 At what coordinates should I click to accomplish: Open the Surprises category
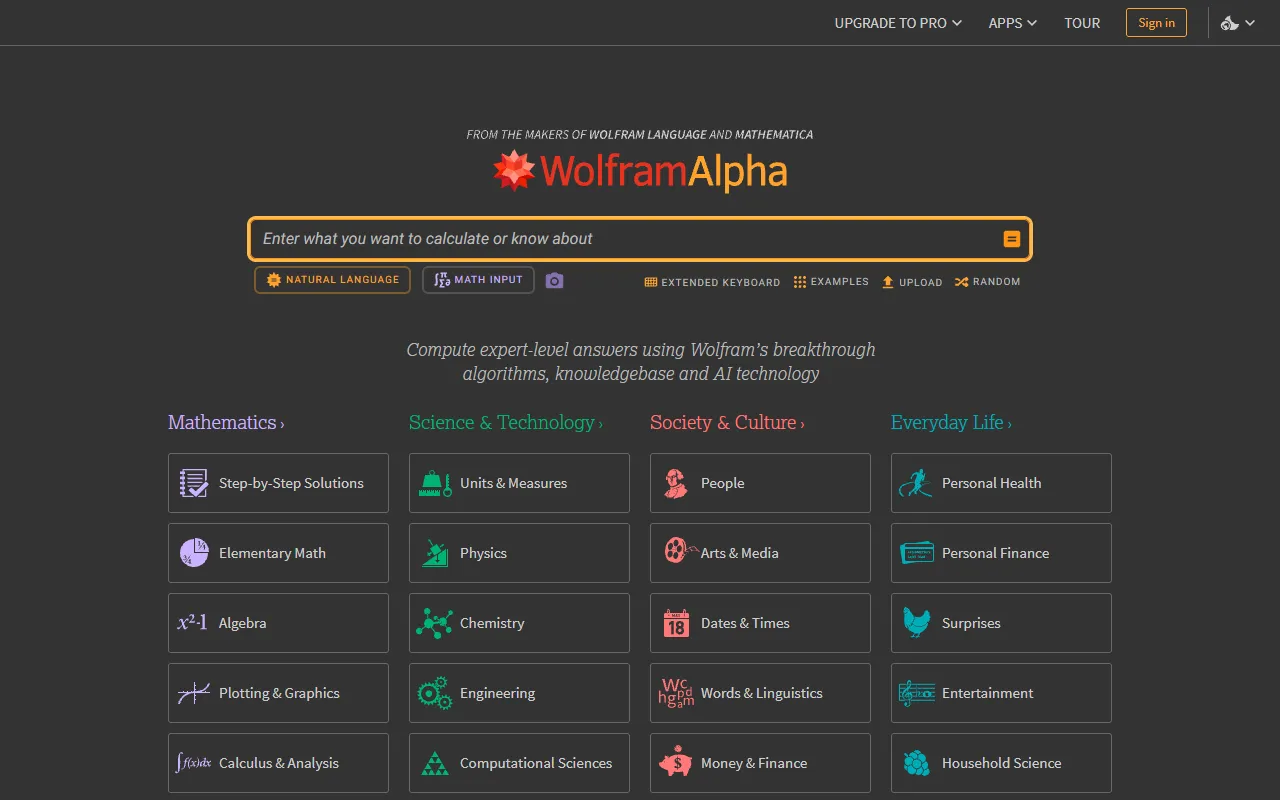(x=1001, y=623)
